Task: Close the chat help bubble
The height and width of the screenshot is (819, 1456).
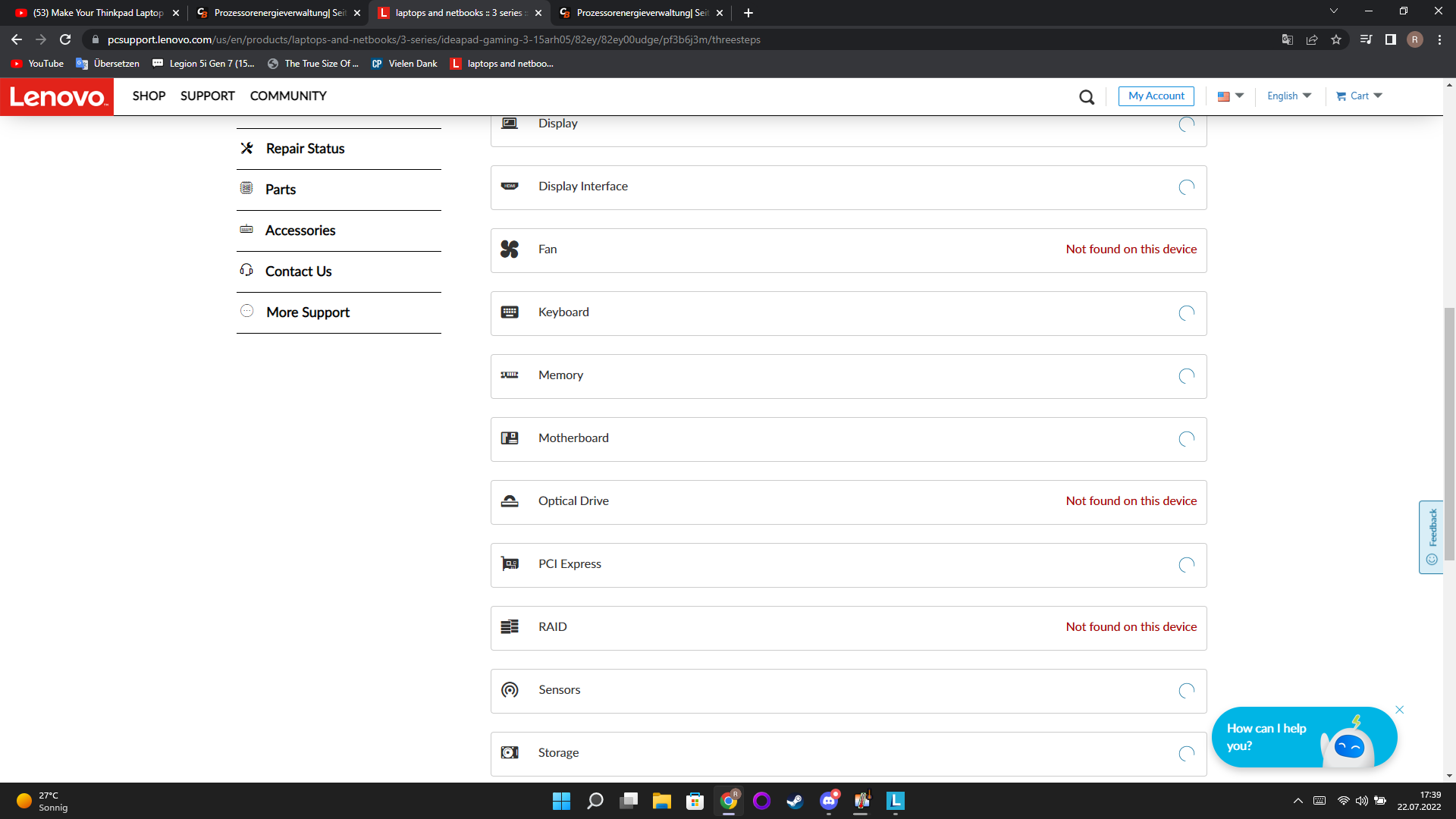Action: [1400, 710]
